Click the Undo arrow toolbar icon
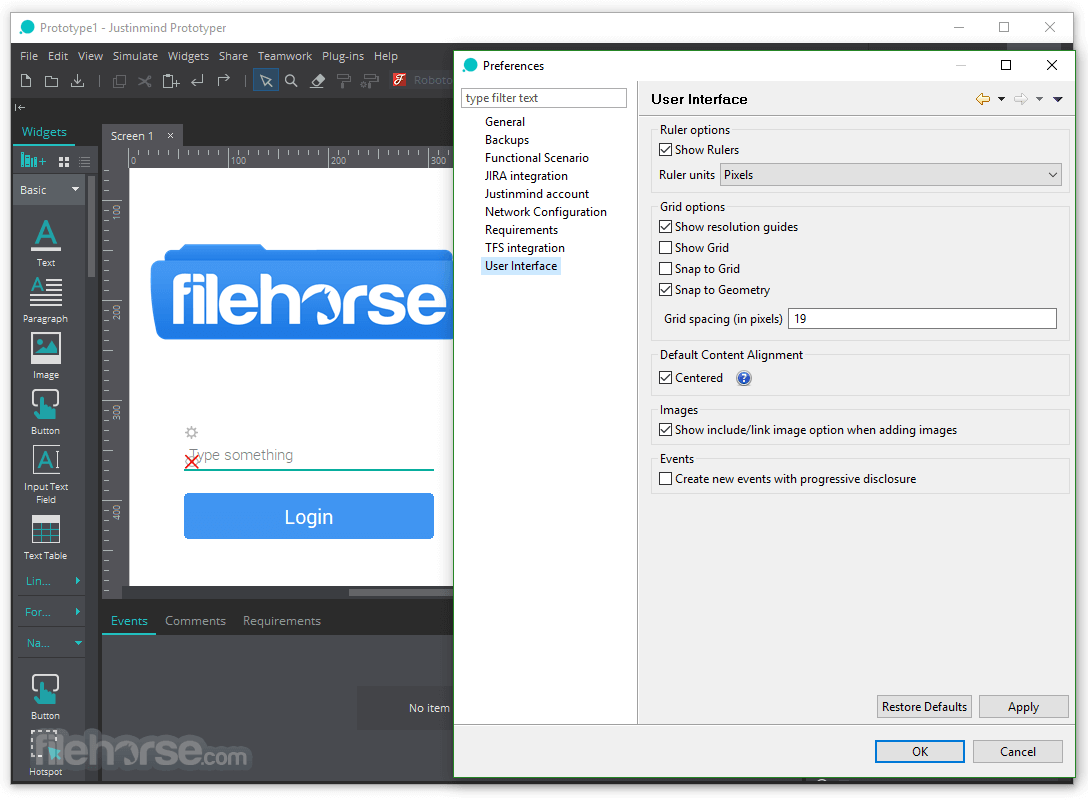Viewport: 1088px width, 801px height. [x=197, y=81]
